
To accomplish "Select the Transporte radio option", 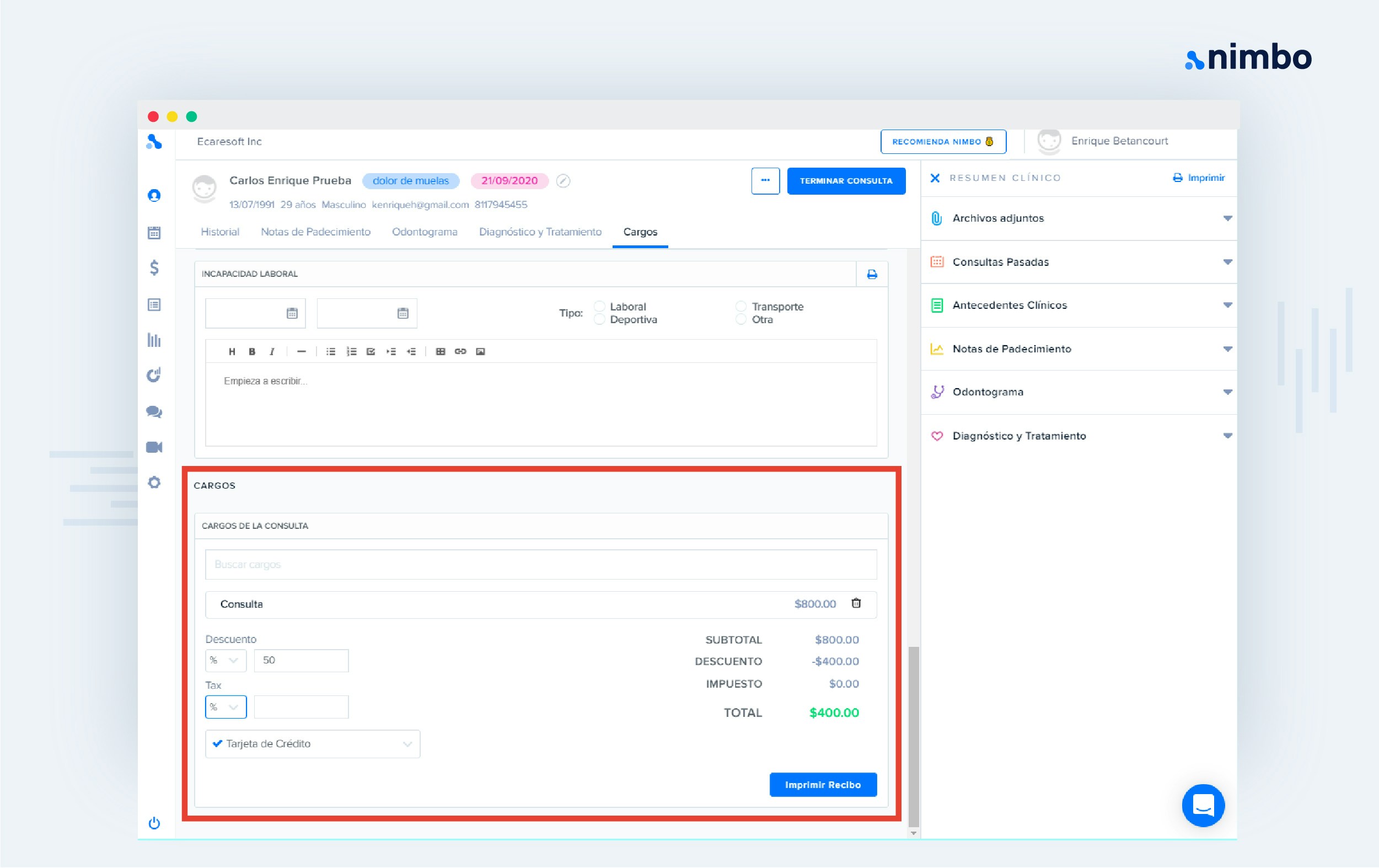I will coord(741,307).
